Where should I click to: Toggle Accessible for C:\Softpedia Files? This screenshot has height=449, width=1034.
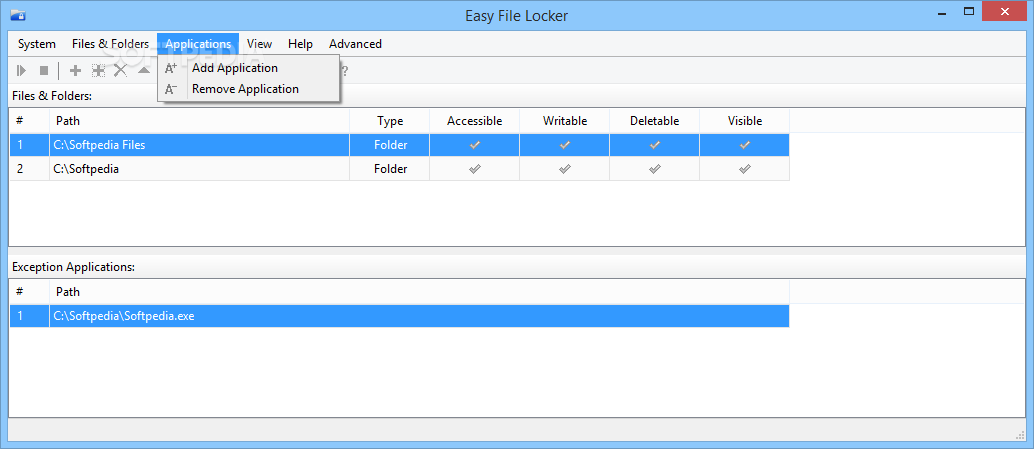474,145
